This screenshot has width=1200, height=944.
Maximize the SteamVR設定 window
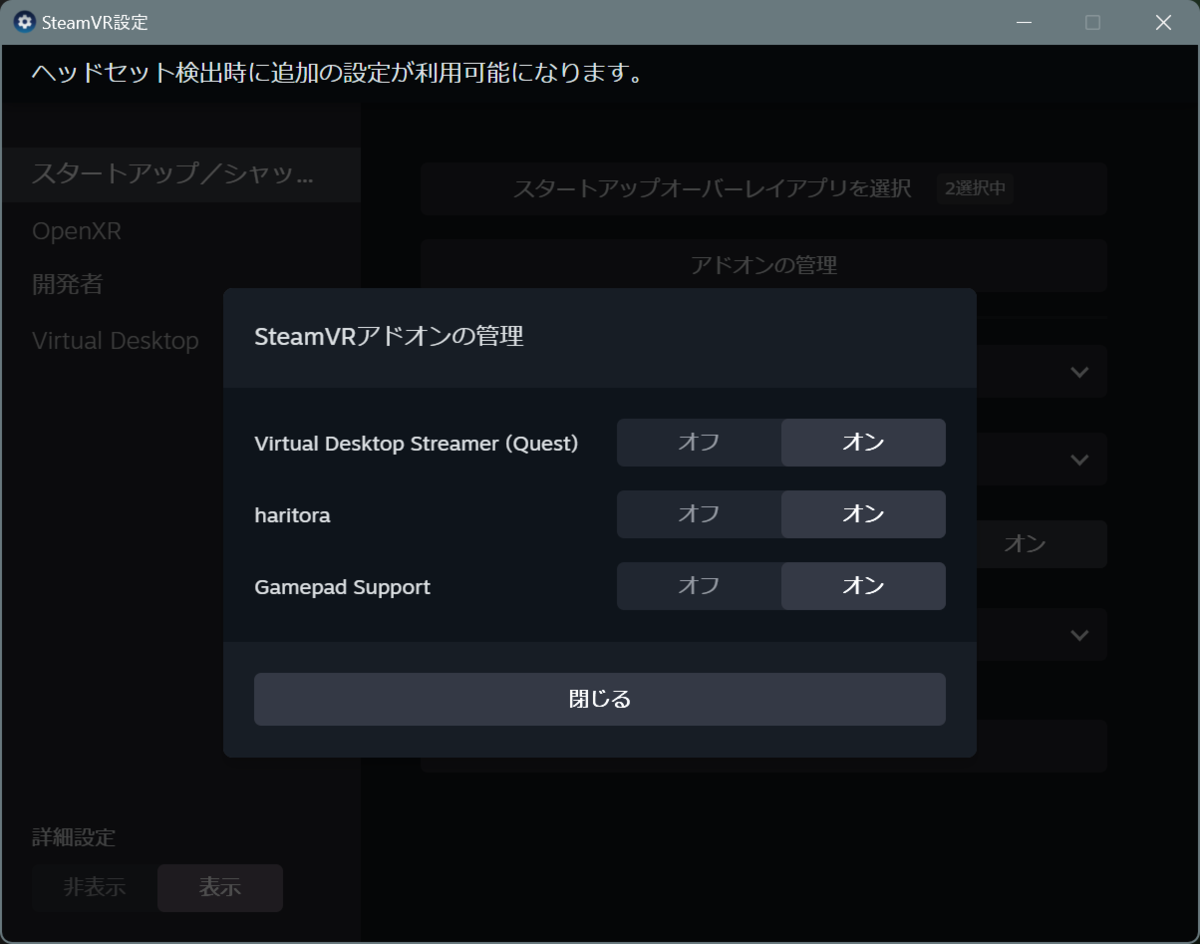[1093, 22]
